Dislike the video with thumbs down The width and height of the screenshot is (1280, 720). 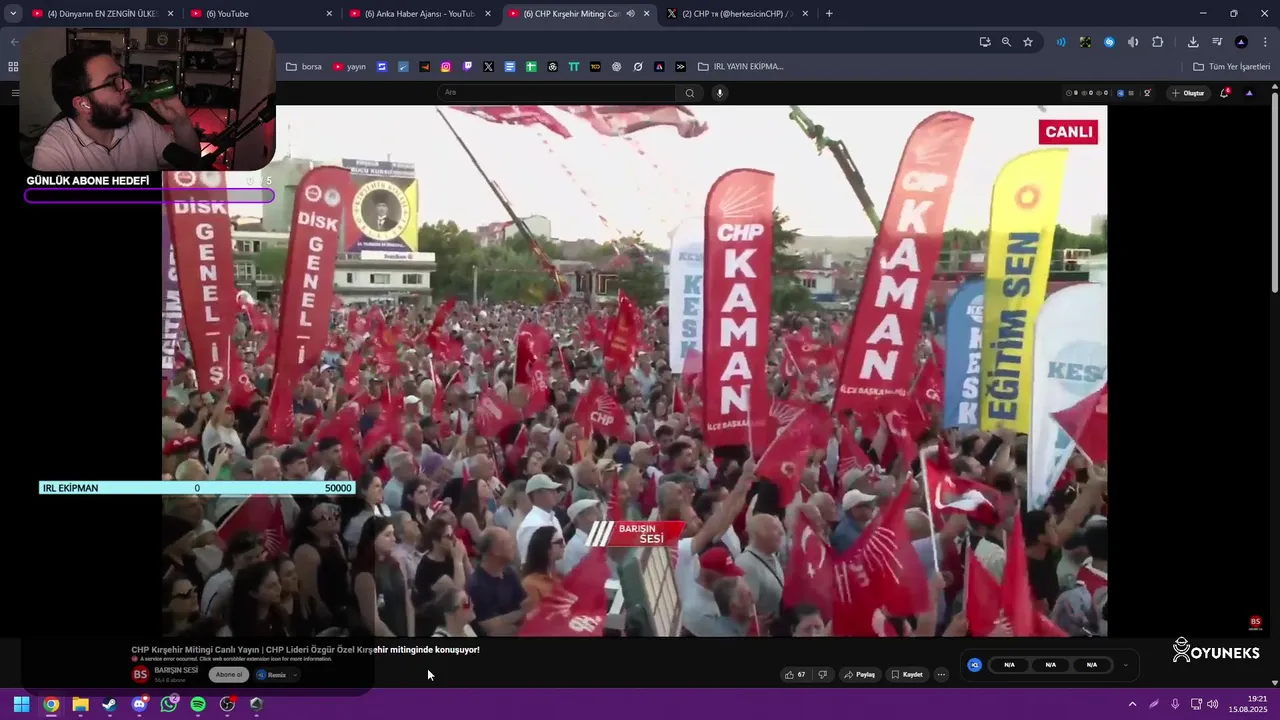823,675
